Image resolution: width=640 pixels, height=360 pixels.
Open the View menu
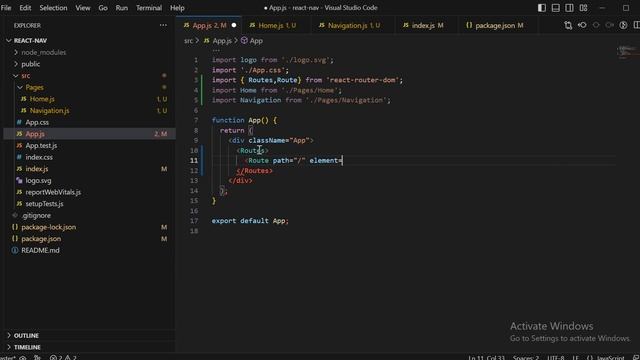point(83,8)
